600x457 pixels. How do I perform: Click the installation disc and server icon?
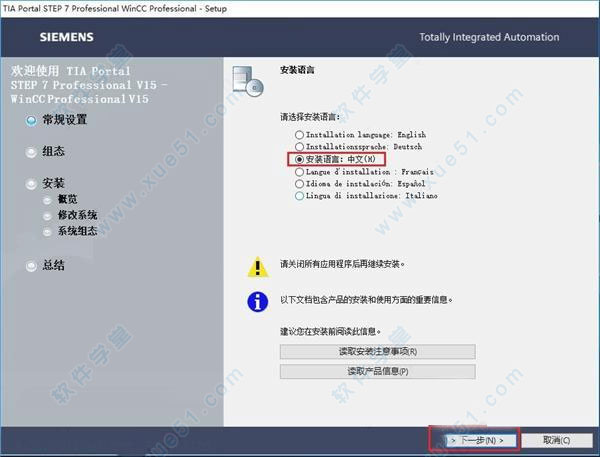coord(248,82)
